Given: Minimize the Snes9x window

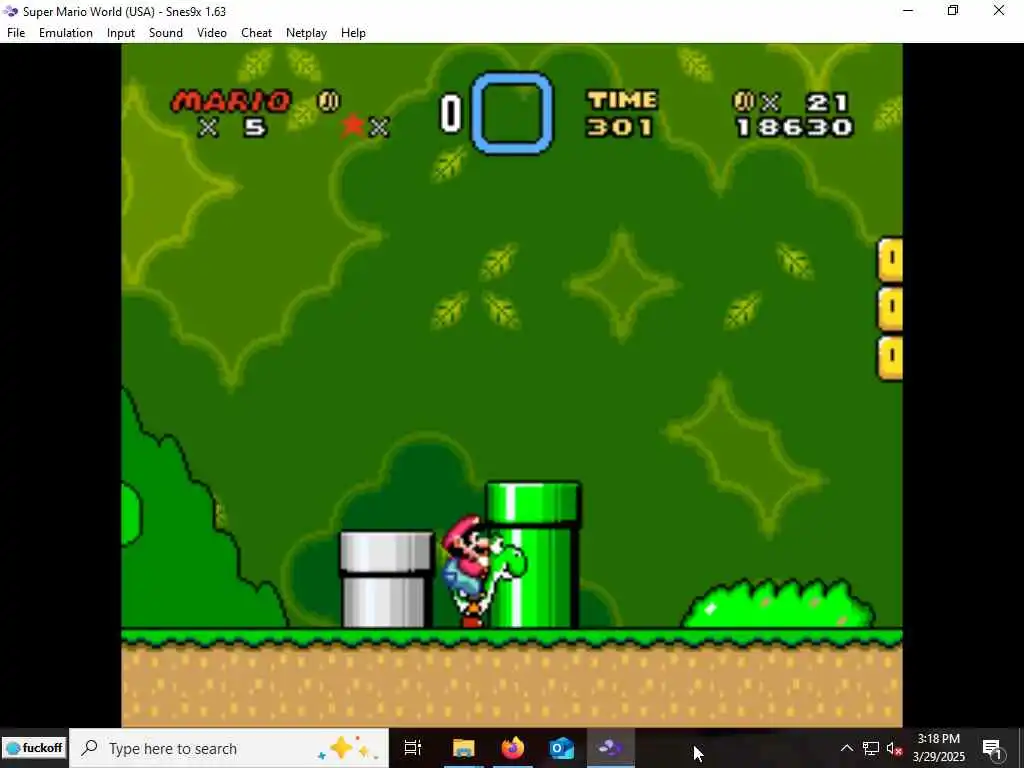Looking at the screenshot, I should coord(908,10).
